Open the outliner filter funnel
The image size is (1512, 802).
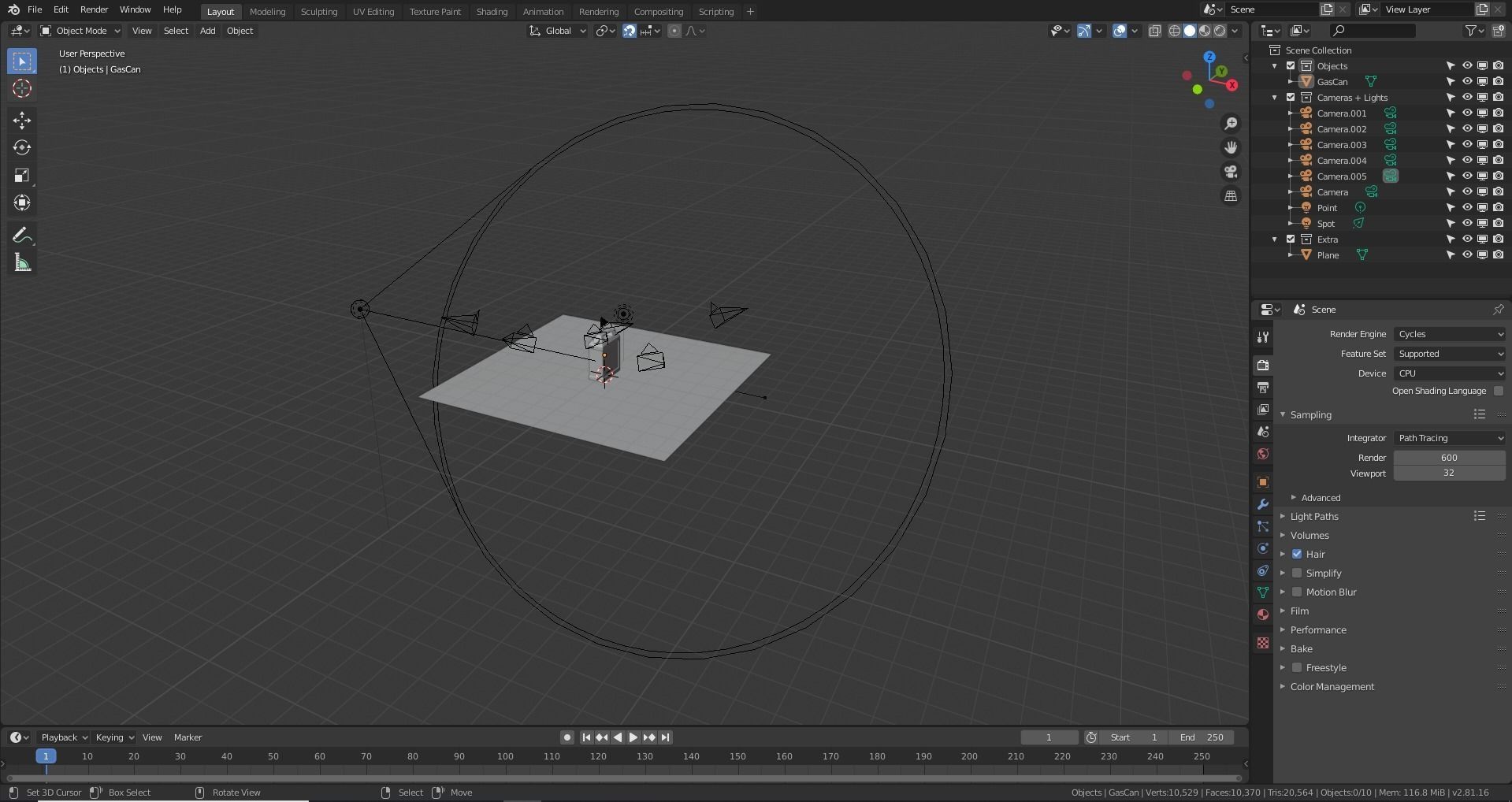point(1474,31)
